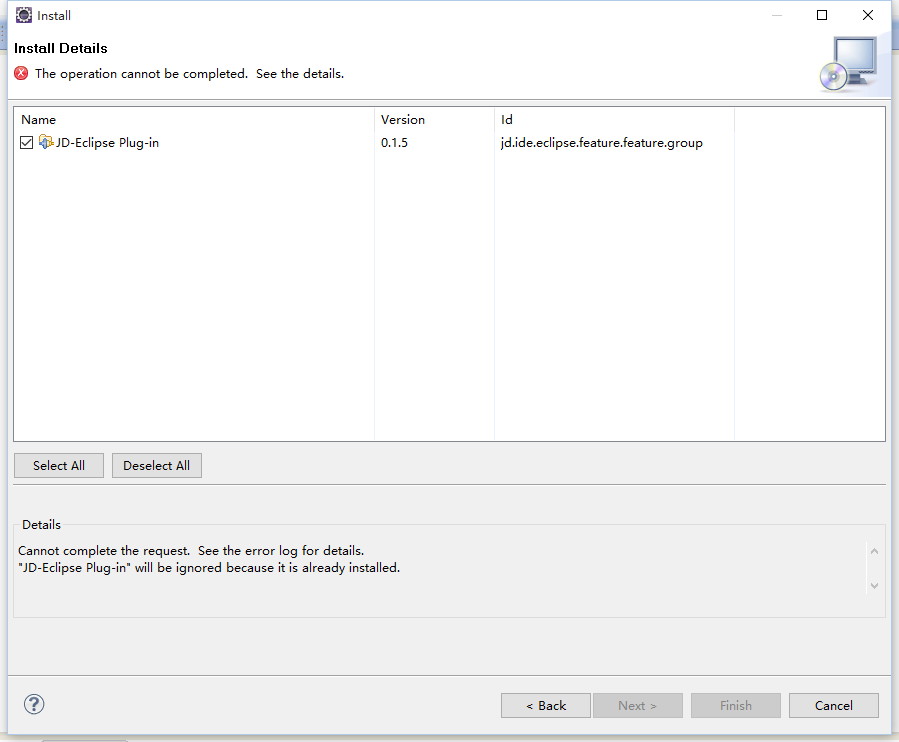
Task: Close the Install dialog window
Action: click(868, 15)
